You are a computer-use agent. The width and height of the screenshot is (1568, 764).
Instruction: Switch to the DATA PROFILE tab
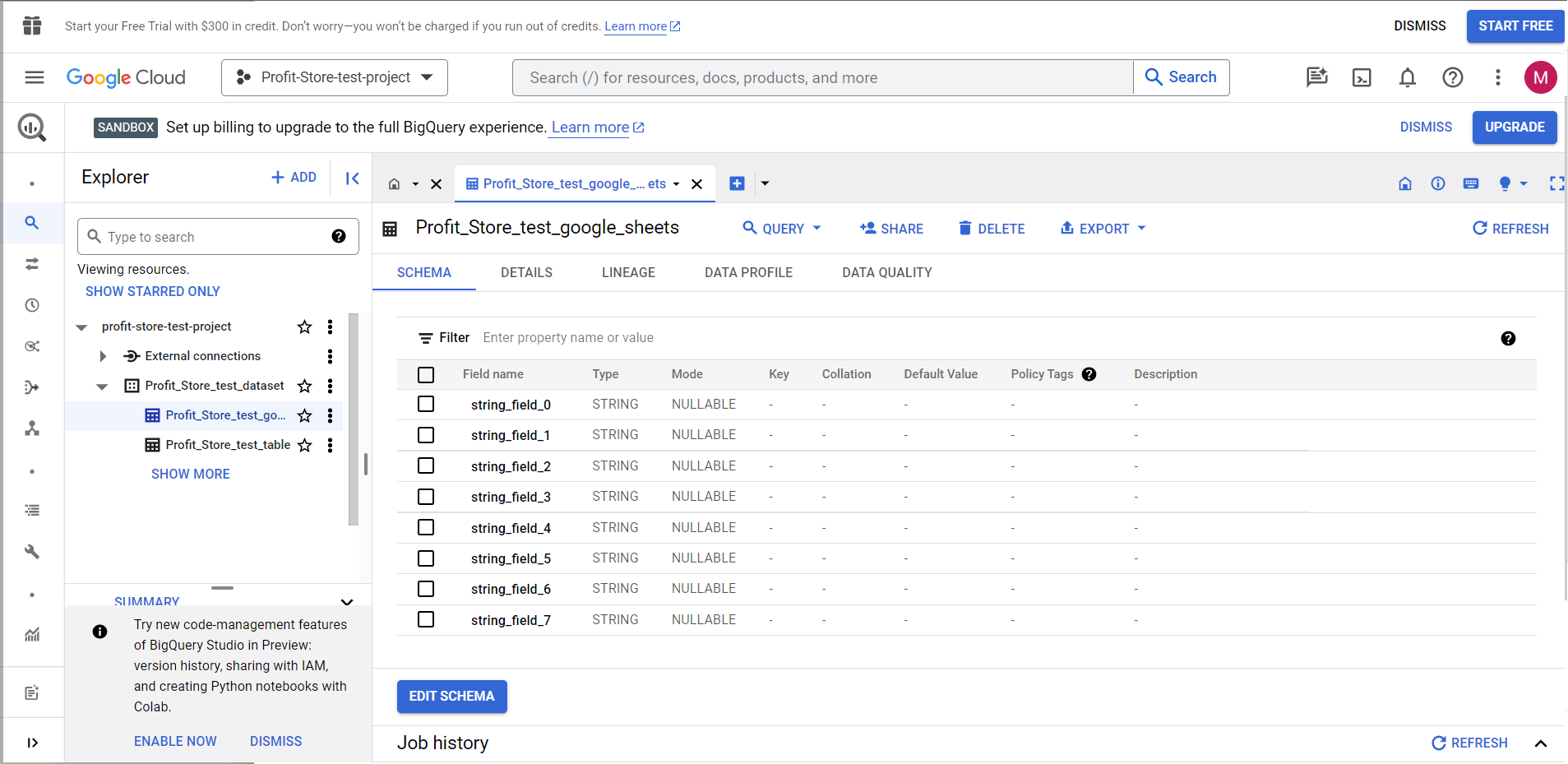748,272
